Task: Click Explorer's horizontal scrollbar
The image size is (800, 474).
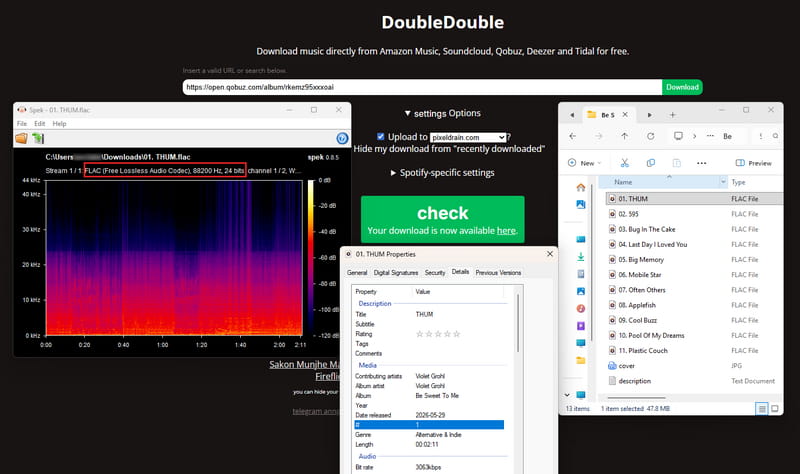Action: click(x=636, y=397)
